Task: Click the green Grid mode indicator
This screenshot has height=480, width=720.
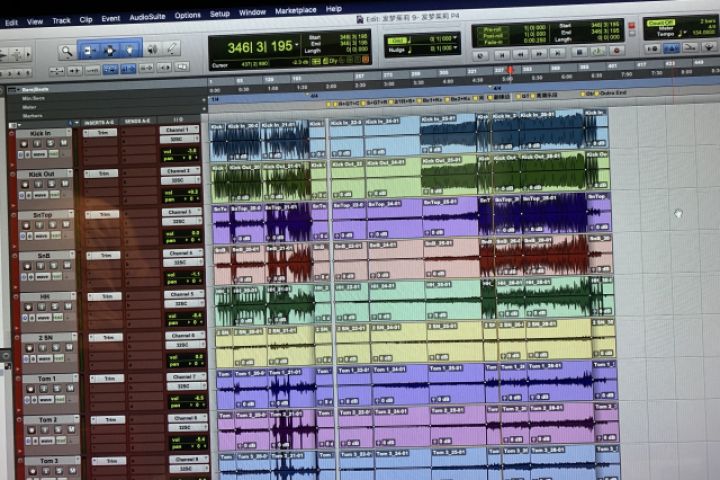Action: tap(397, 40)
